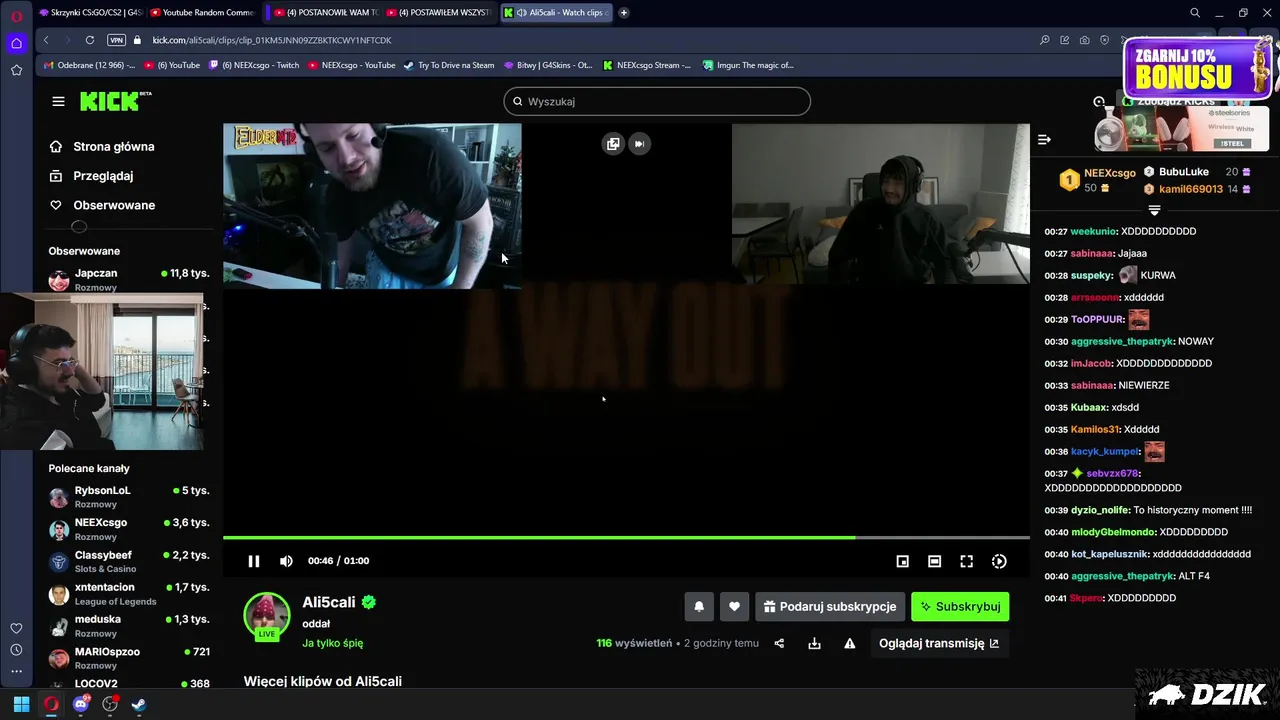The height and width of the screenshot is (720, 1280).
Task: Open NEEXcsgo - Twitch bookmark
Action: click(x=254, y=65)
